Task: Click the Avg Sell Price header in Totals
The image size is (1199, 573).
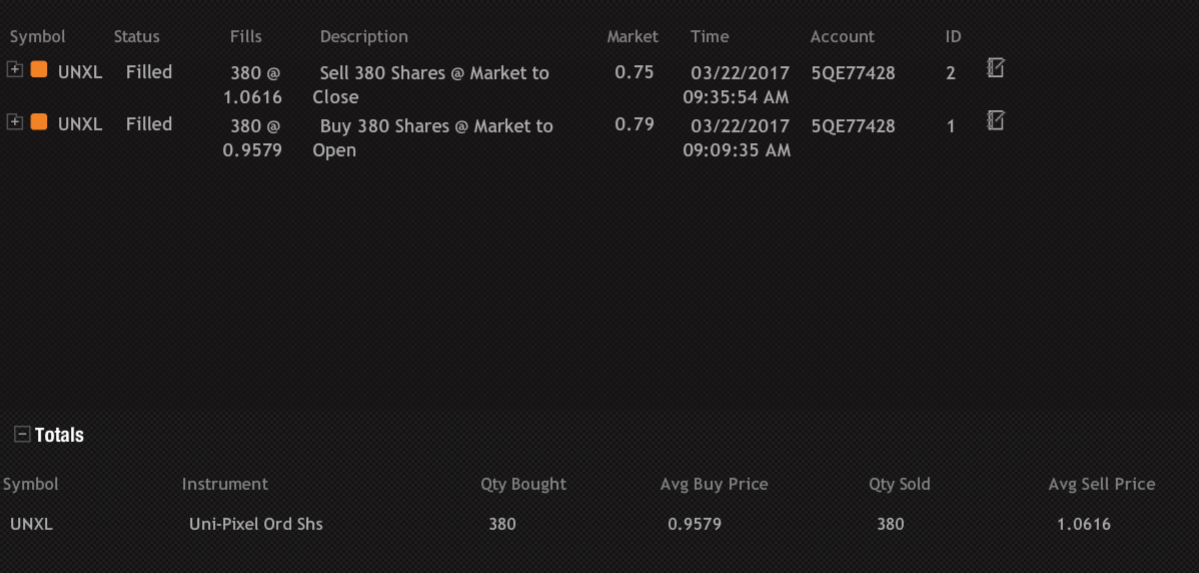Action: coord(1101,484)
